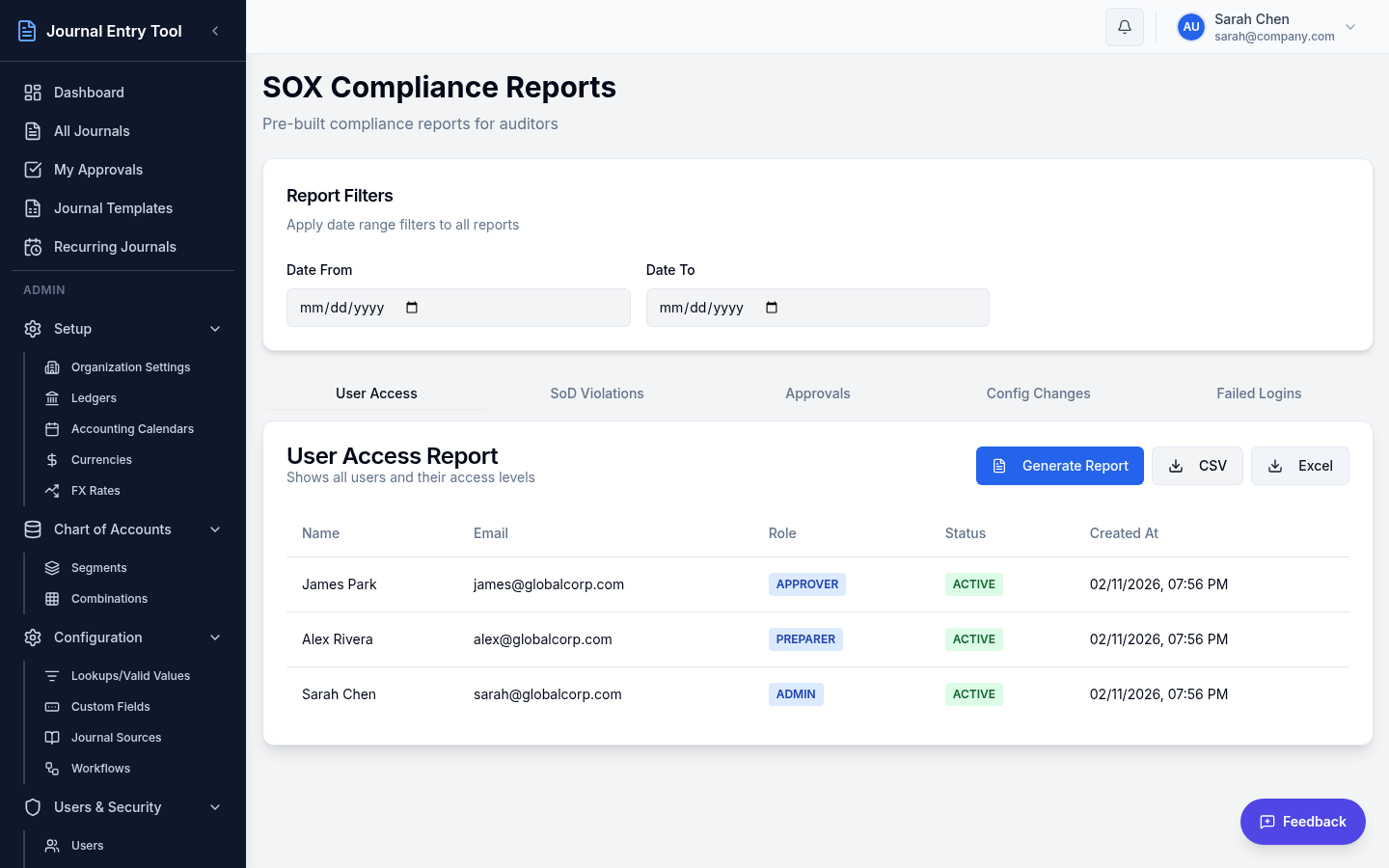1389x868 pixels.
Task: Open the Failed Logins report tab
Action: (1259, 393)
